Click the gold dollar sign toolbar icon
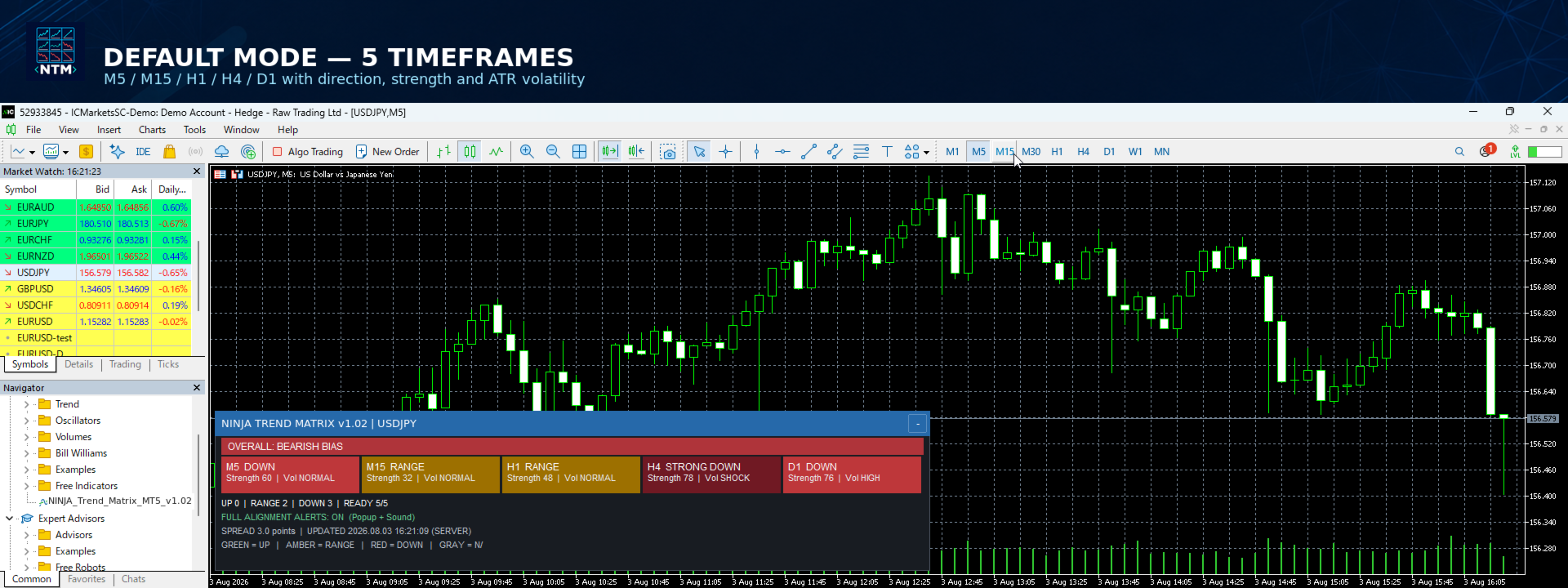This screenshot has width=1568, height=588. 86,151
